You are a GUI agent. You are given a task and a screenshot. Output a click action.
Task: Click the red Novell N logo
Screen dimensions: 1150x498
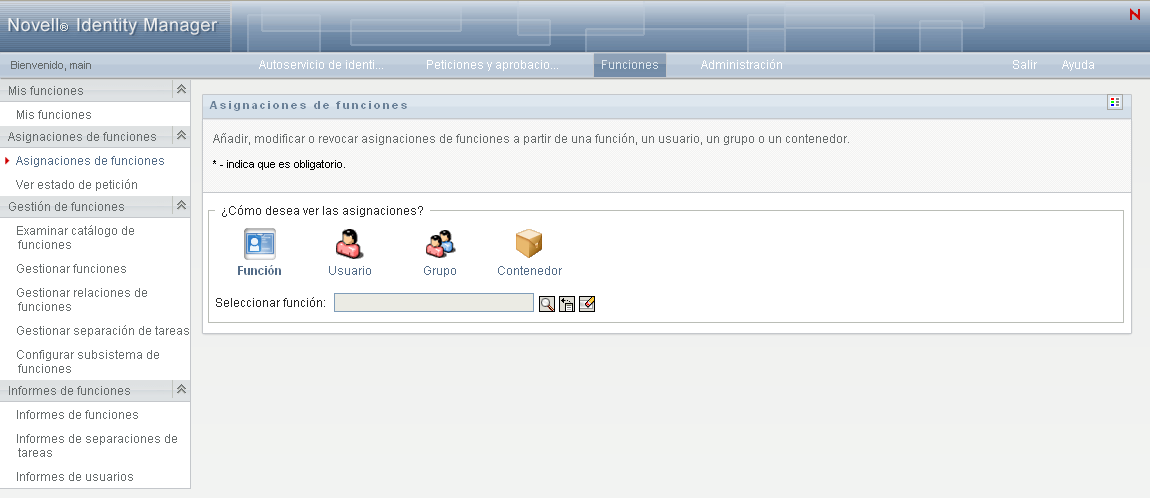point(1135,14)
